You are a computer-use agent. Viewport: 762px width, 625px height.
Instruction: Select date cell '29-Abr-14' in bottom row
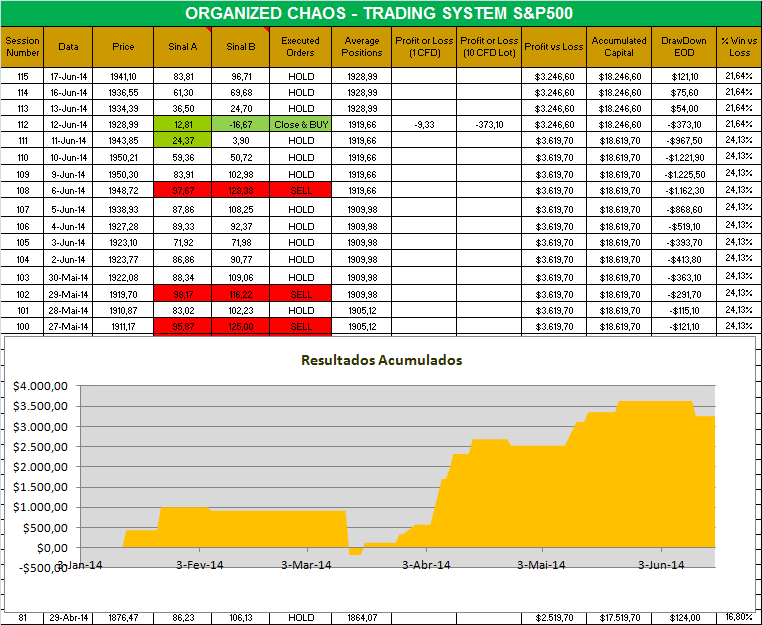point(68,618)
